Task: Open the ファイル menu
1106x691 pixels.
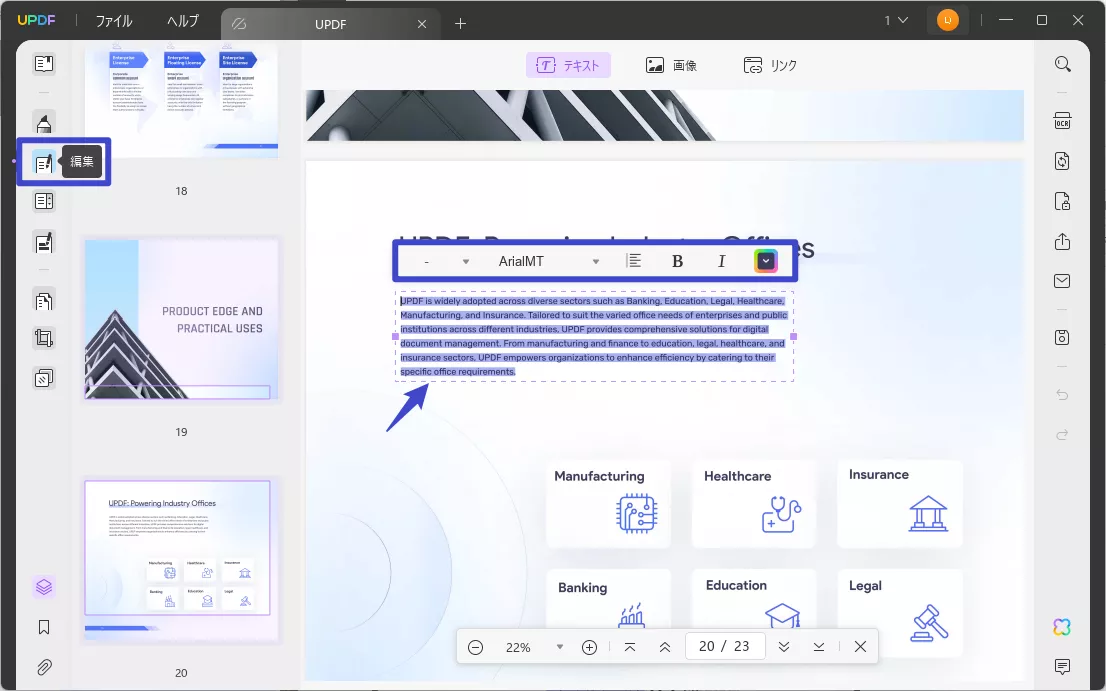Action: [x=114, y=21]
